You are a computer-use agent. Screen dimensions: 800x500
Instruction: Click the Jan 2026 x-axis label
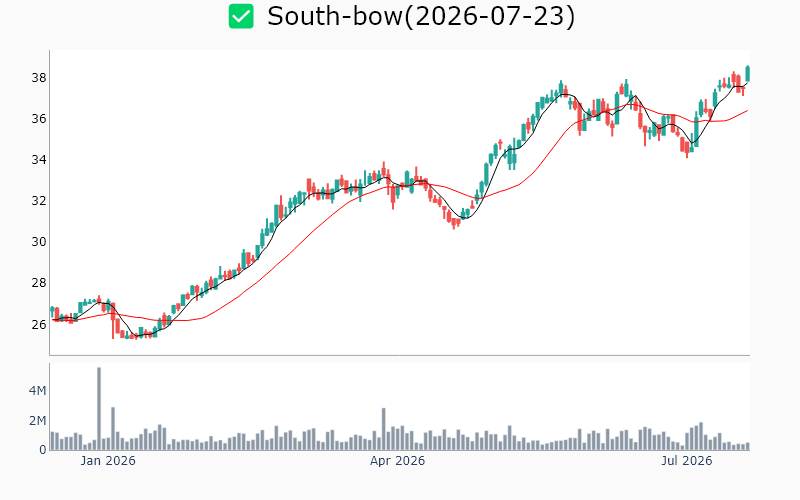(108, 461)
